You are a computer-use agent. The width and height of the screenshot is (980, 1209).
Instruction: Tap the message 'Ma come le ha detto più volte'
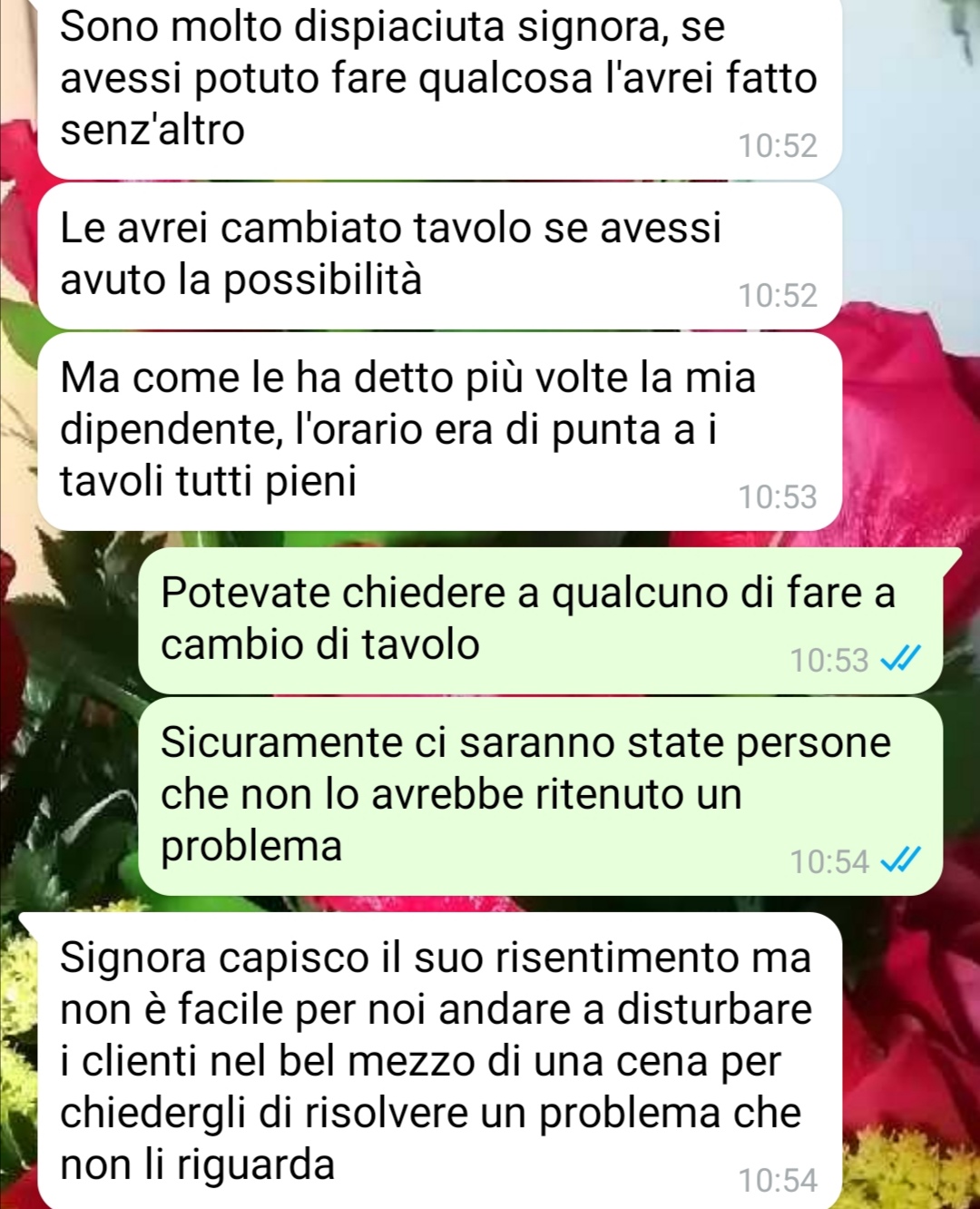click(x=440, y=431)
